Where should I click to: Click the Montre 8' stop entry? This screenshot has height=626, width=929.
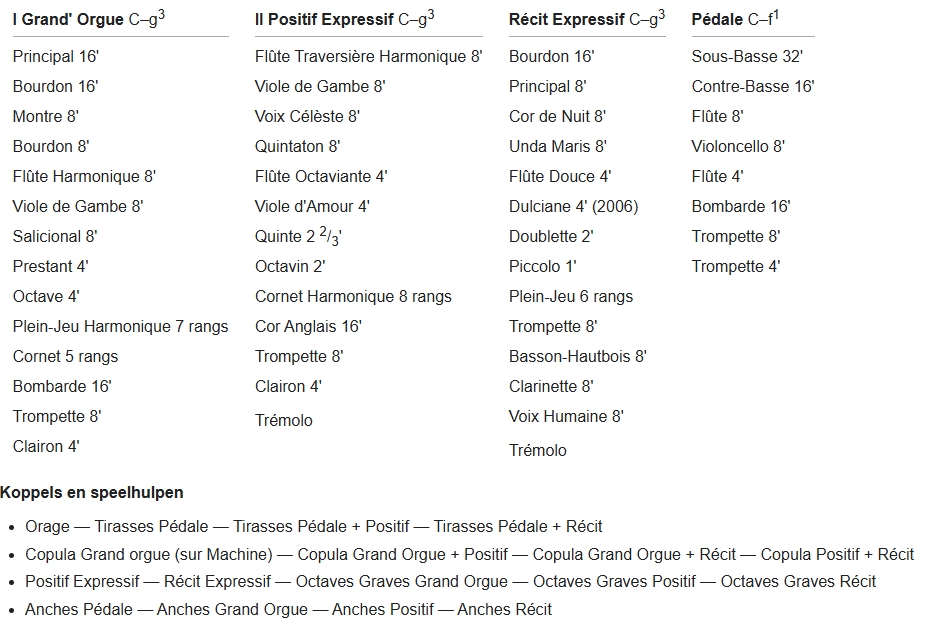click(46, 117)
